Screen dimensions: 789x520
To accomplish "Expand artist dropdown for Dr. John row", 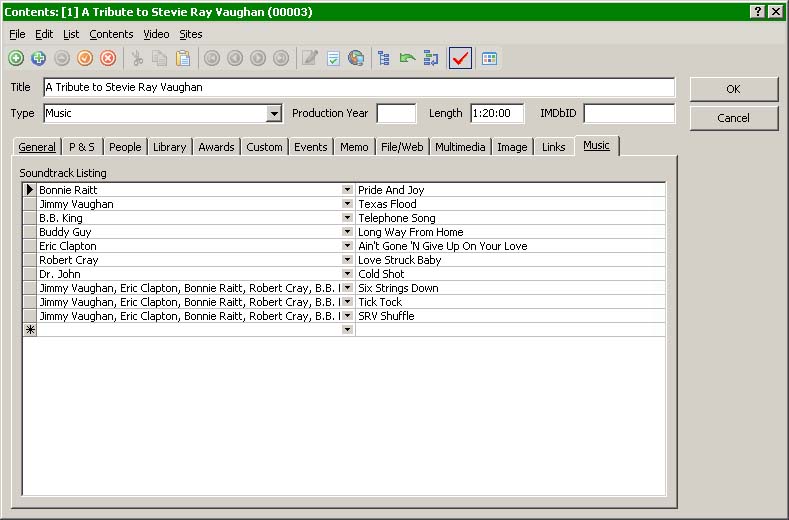I will [347, 274].
